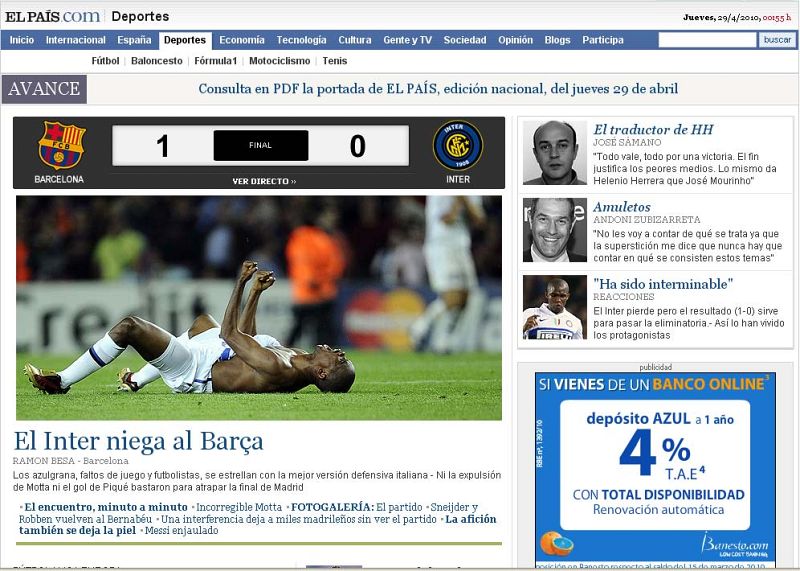Click the main match photo

(259, 307)
